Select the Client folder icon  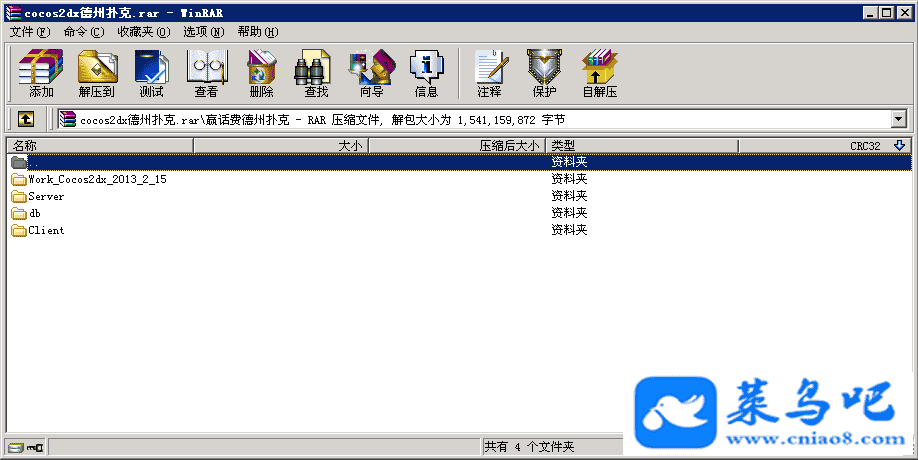19,230
